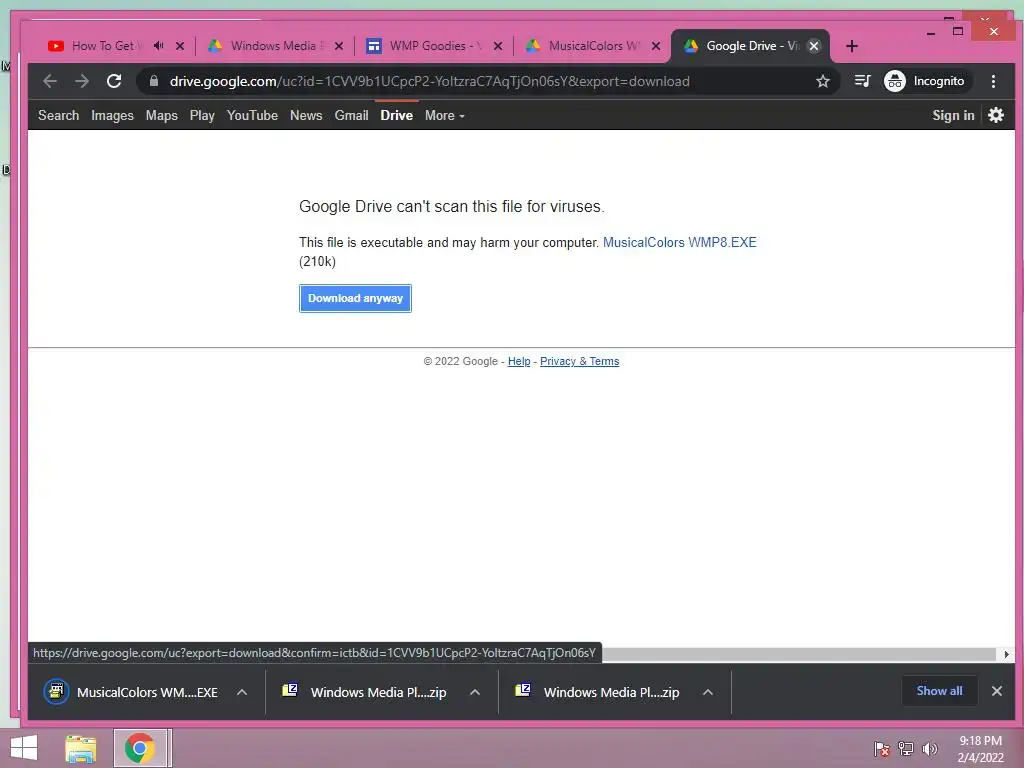Click the horizontal scrollbar track

pyautogui.click(x=800, y=654)
